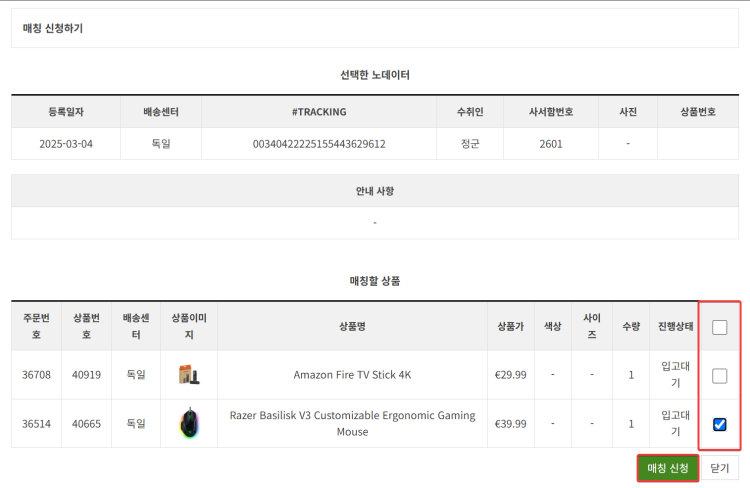The height and width of the screenshot is (488, 750).
Task: Click the €29.99 price cell
Action: coord(510,376)
